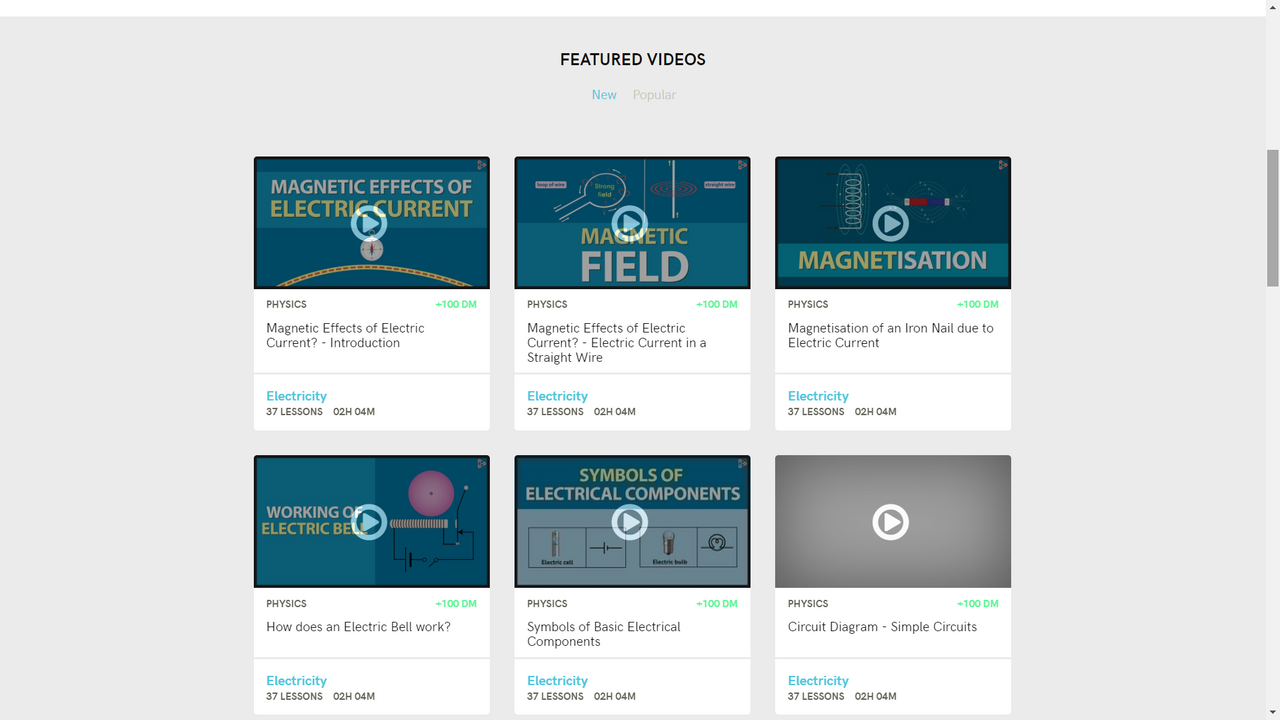The height and width of the screenshot is (720, 1280).
Task: Open Electricity course under the Straight Wire card
Action: pyautogui.click(x=557, y=396)
